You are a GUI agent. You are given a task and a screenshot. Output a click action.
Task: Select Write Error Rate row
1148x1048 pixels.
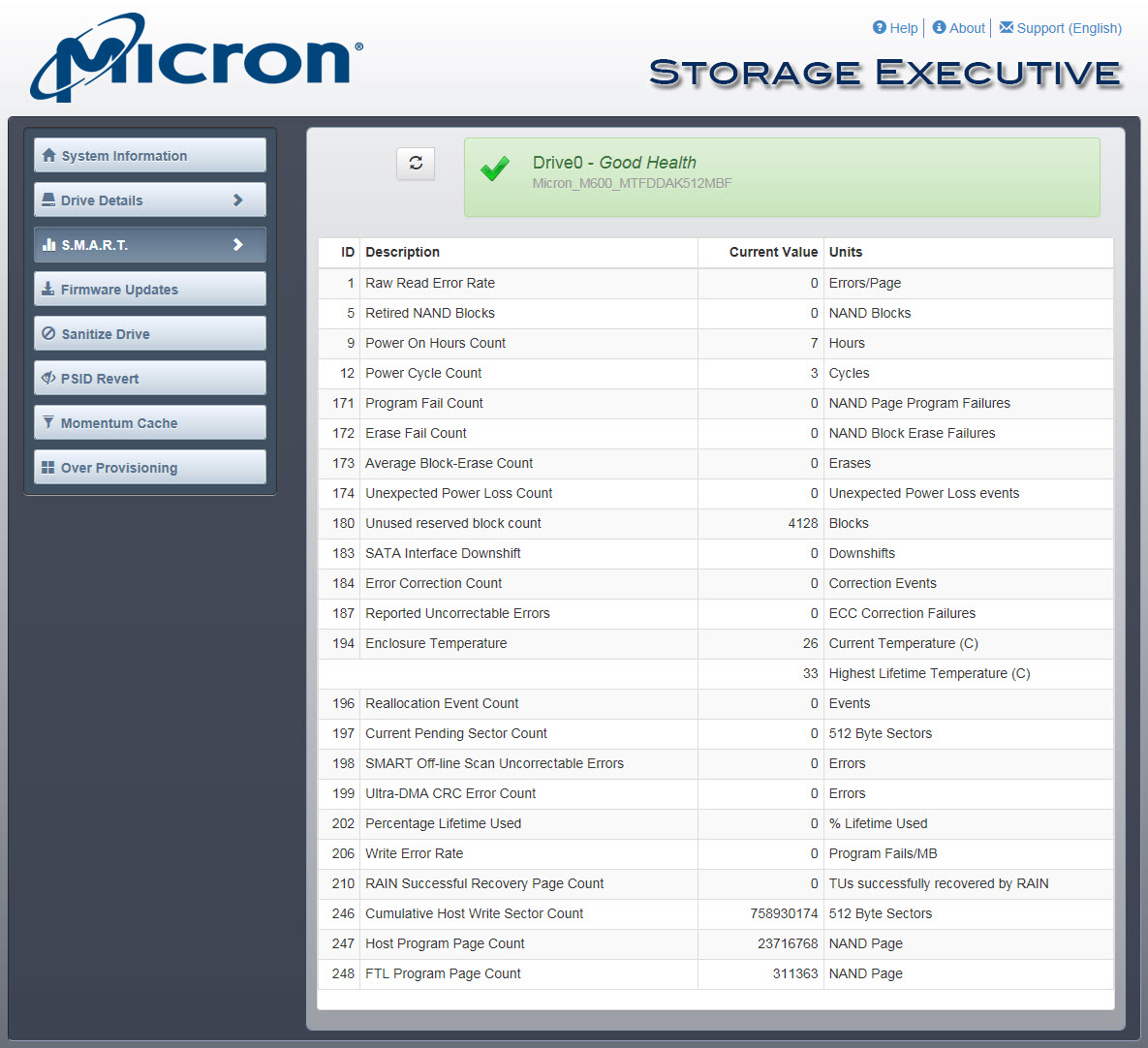[x=716, y=853]
